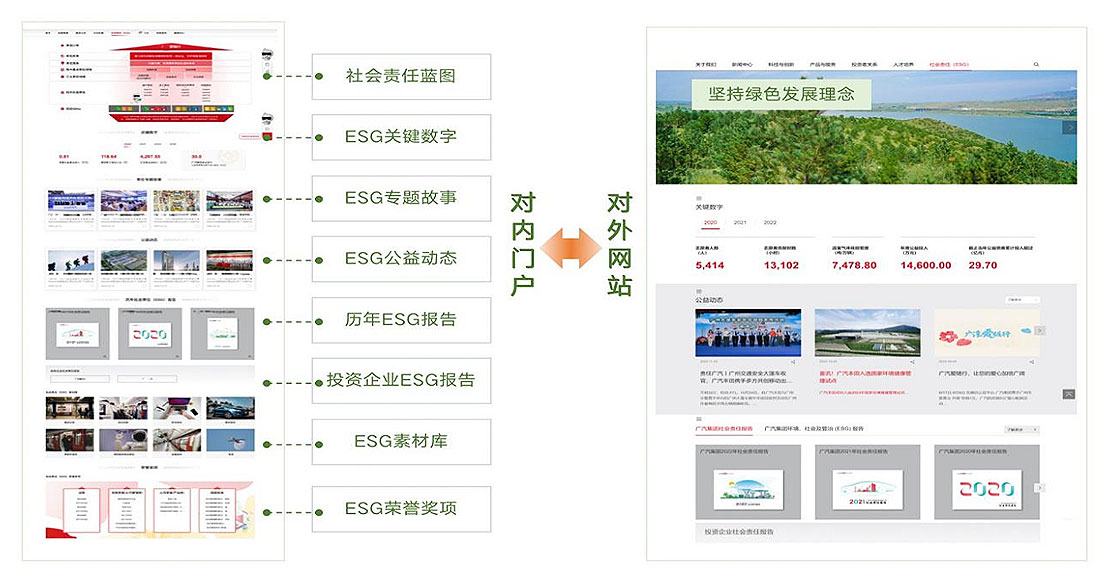The width and height of the screenshot is (1110, 580).
Task: Open the 社会责任（ESG） nav menu item
Action: [949, 64]
